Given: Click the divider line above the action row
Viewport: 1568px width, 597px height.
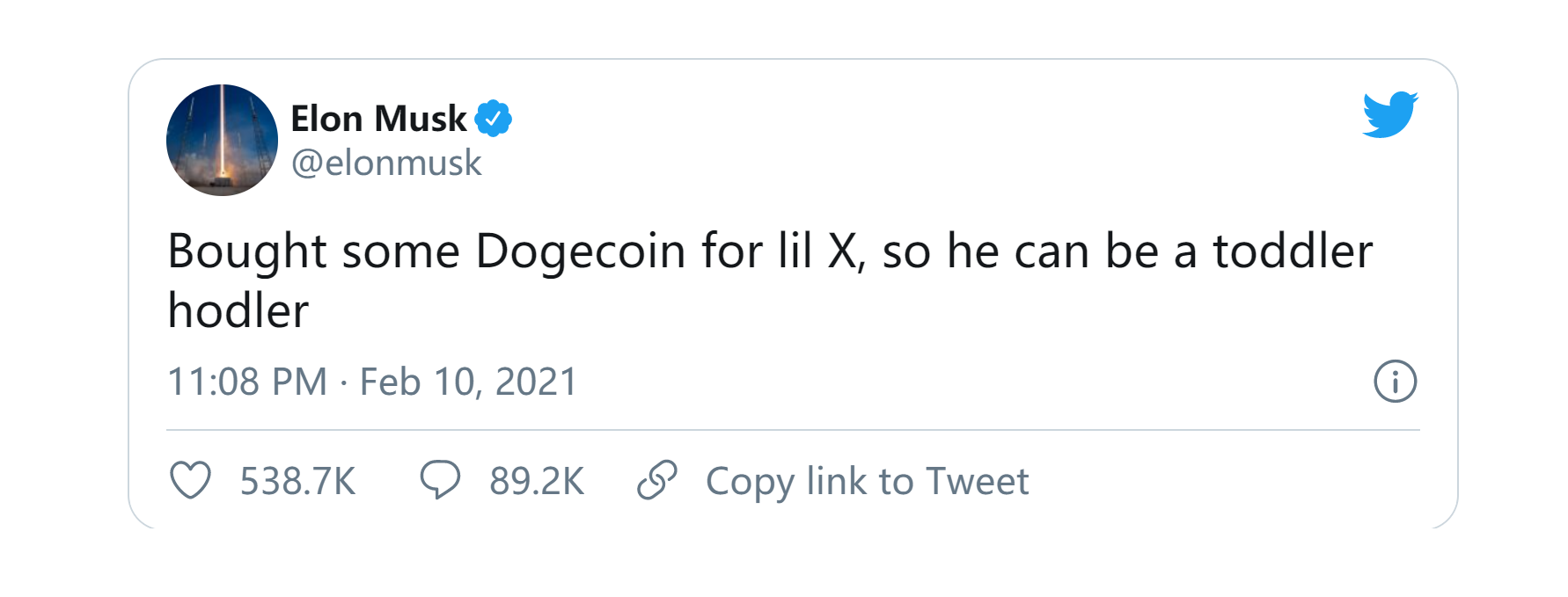Looking at the screenshot, I should coord(792,430).
